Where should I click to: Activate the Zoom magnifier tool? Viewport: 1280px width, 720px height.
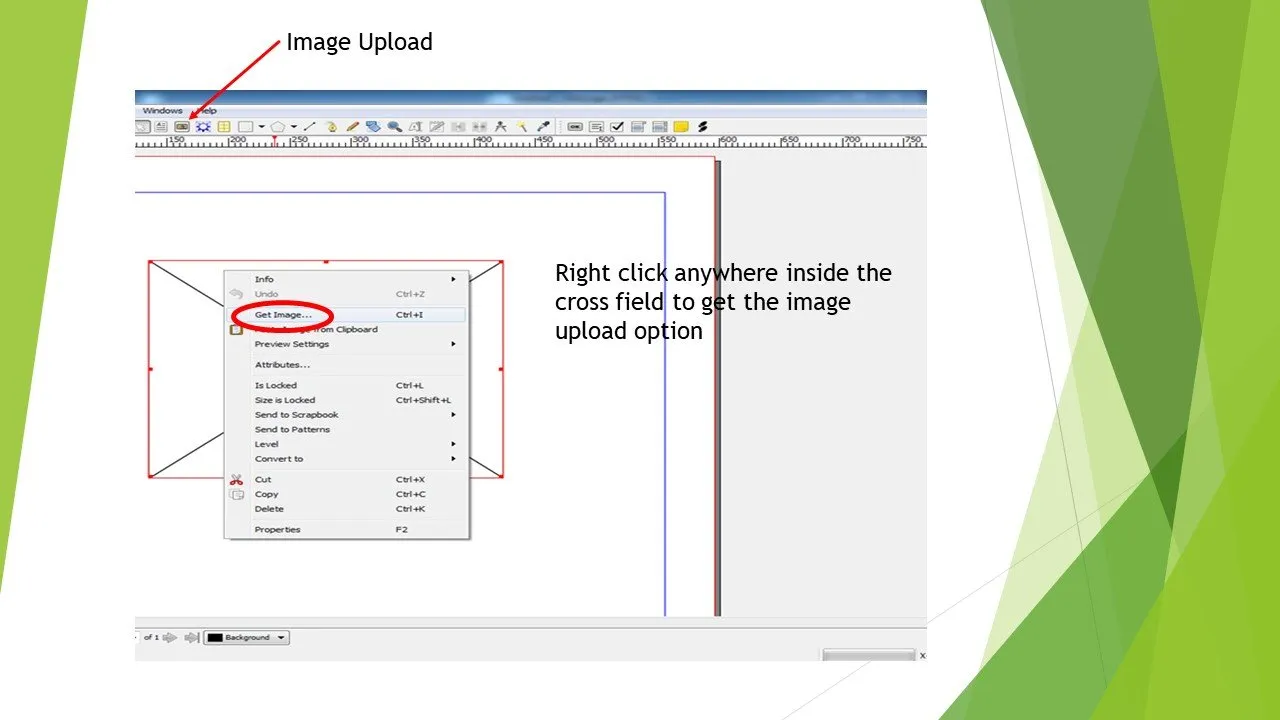click(x=395, y=127)
